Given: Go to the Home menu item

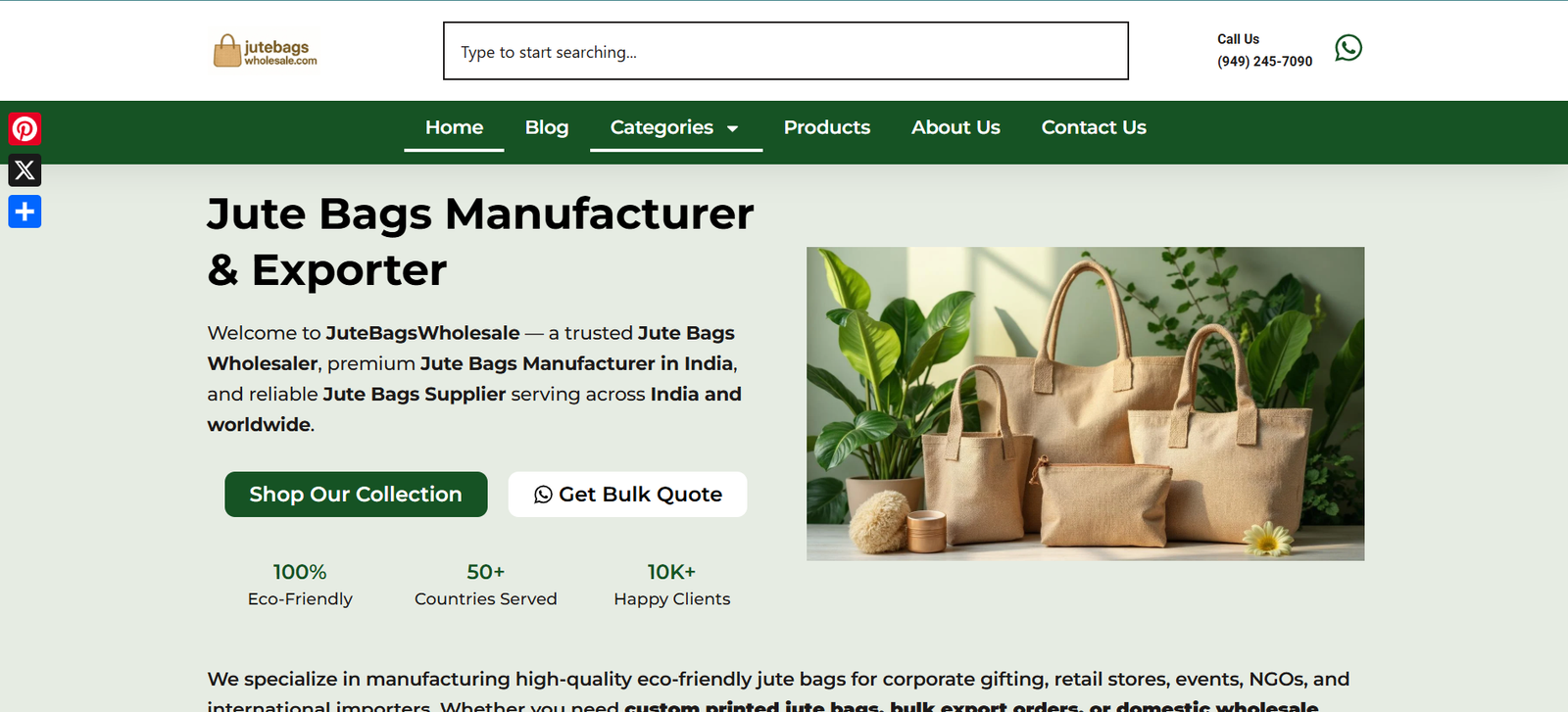Looking at the screenshot, I should (454, 127).
